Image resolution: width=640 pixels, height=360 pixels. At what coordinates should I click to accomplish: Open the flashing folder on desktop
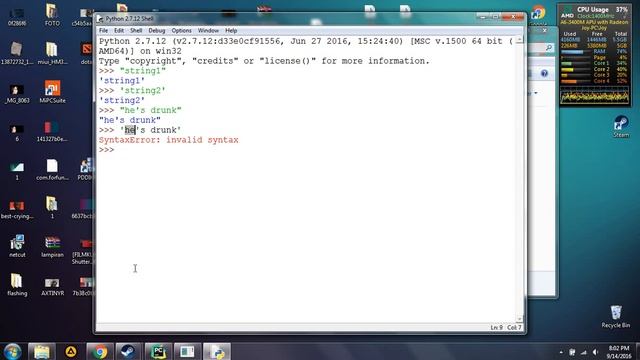click(17, 284)
